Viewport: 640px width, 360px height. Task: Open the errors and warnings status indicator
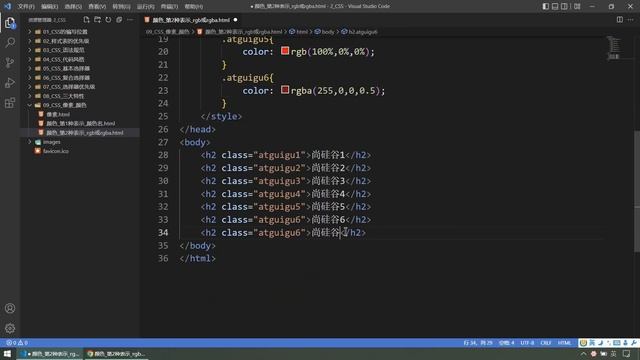pyautogui.click(x=17, y=343)
